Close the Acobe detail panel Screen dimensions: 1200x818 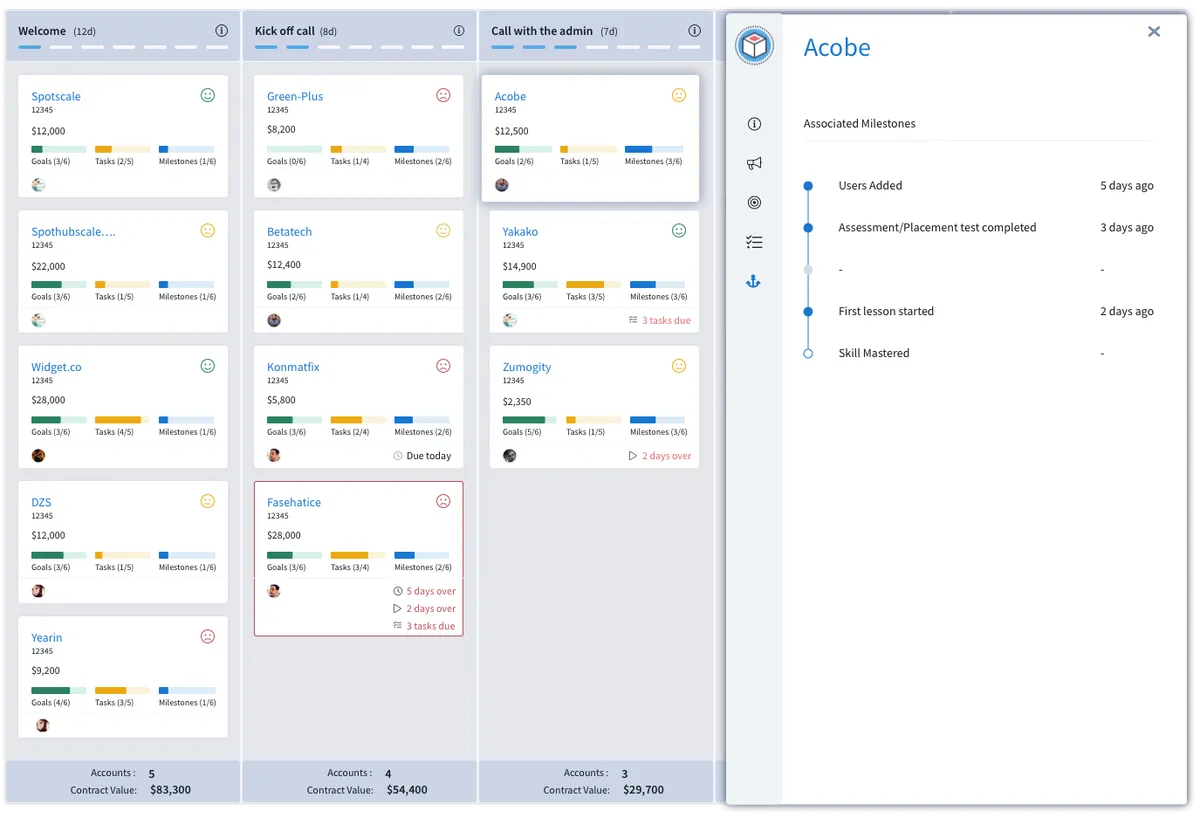(x=1154, y=32)
